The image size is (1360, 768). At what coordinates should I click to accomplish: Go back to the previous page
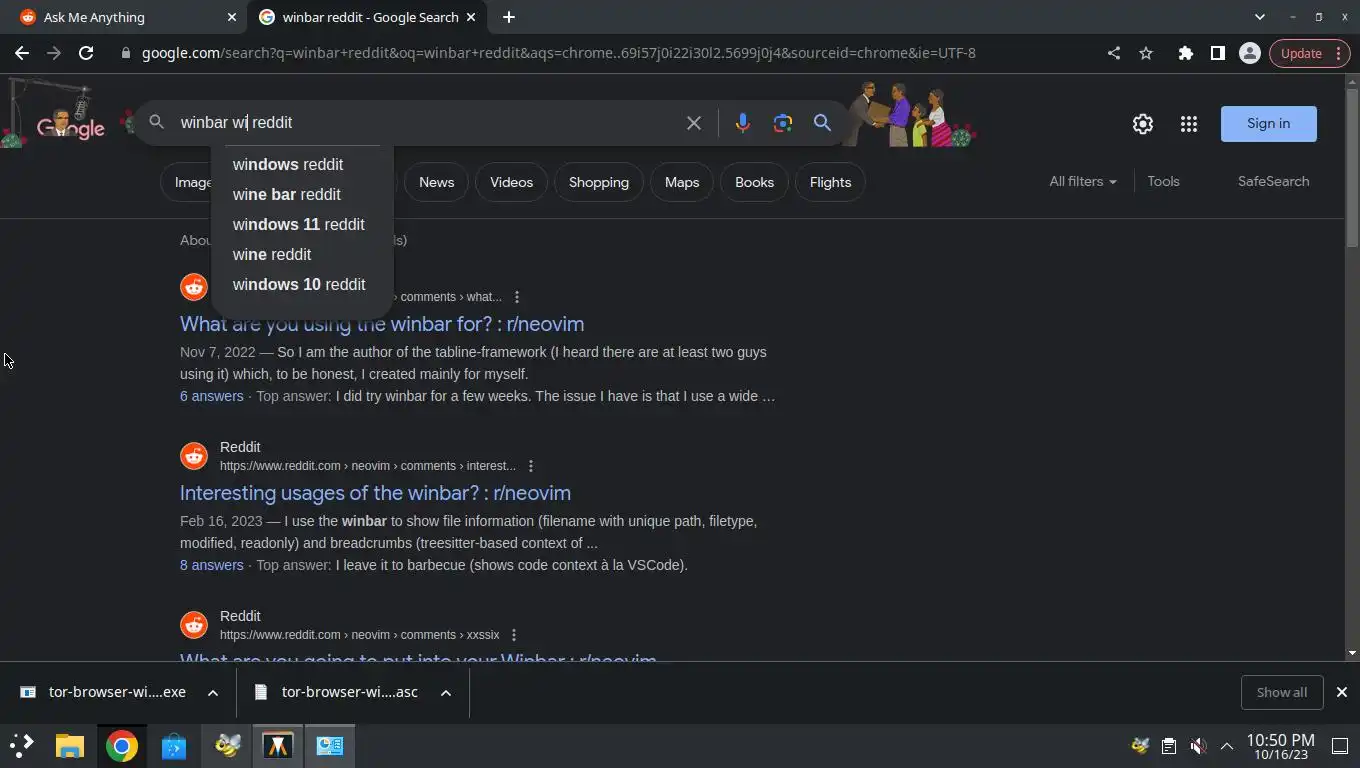(22, 53)
